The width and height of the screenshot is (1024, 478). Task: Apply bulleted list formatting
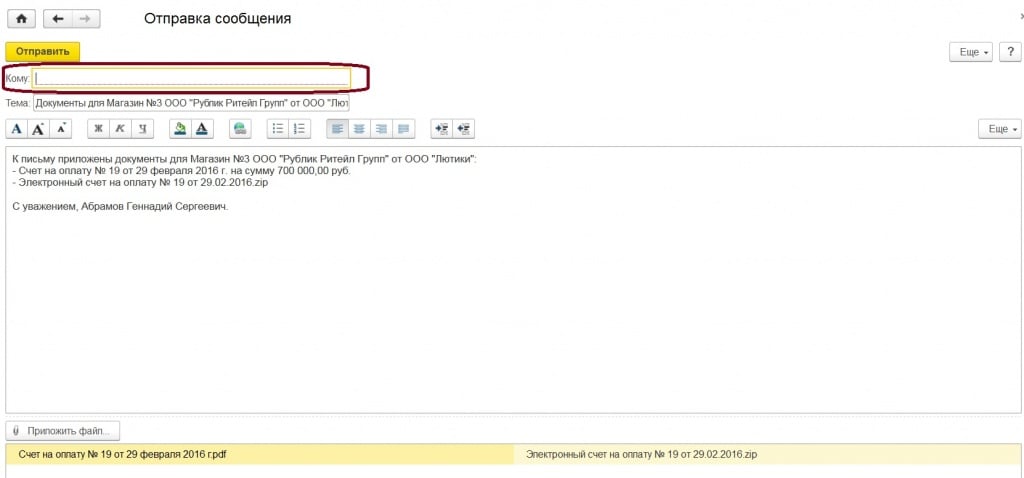coord(278,129)
